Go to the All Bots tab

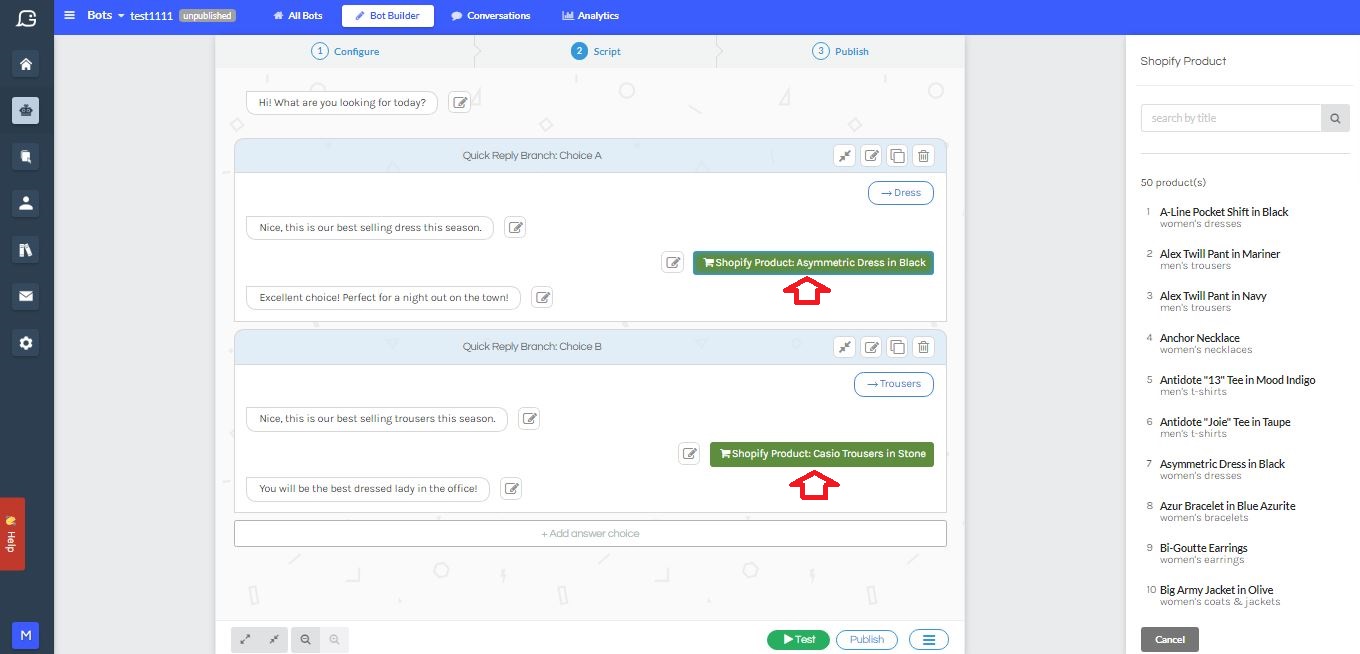coord(298,16)
